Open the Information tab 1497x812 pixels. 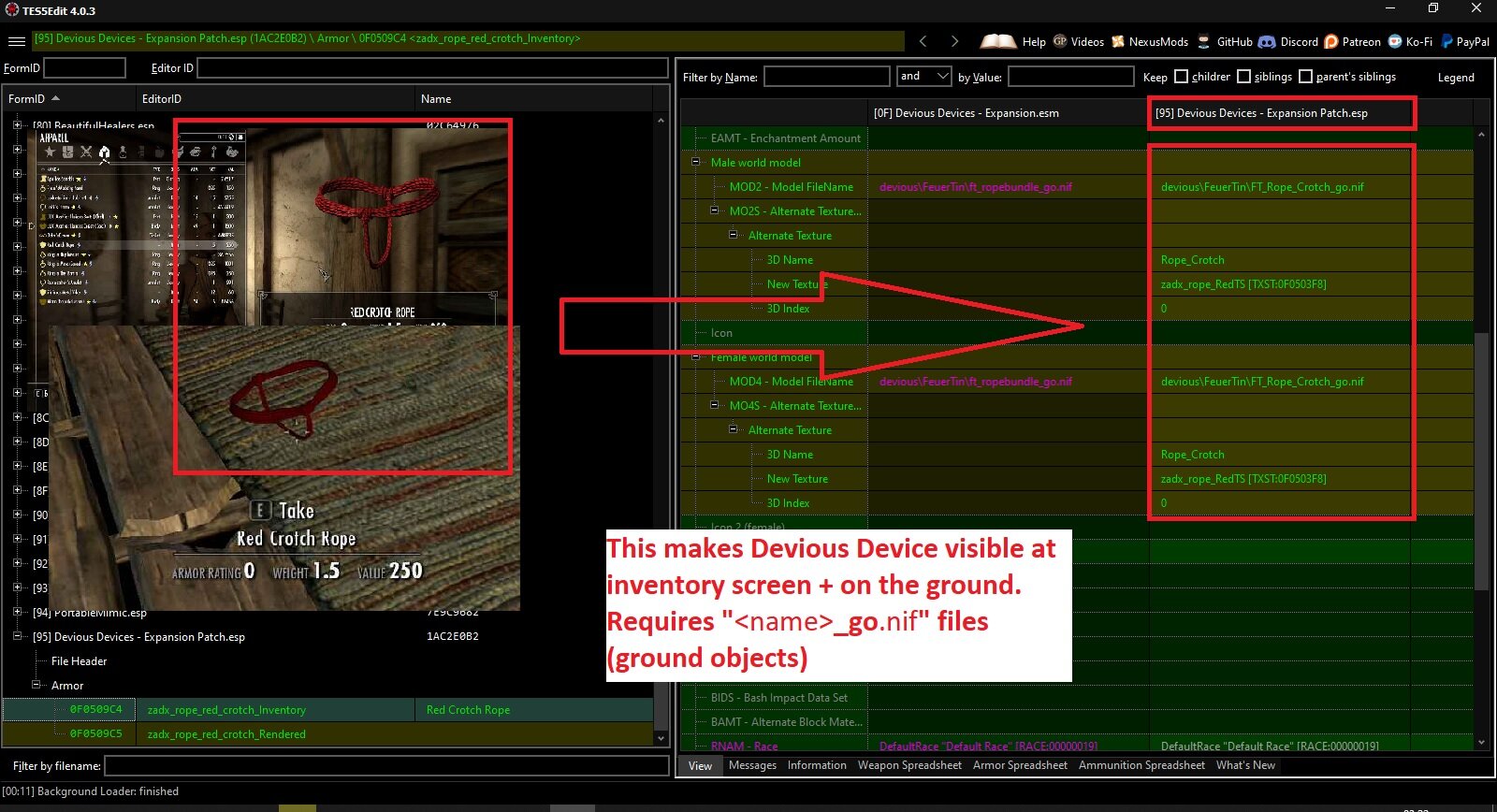coord(817,765)
